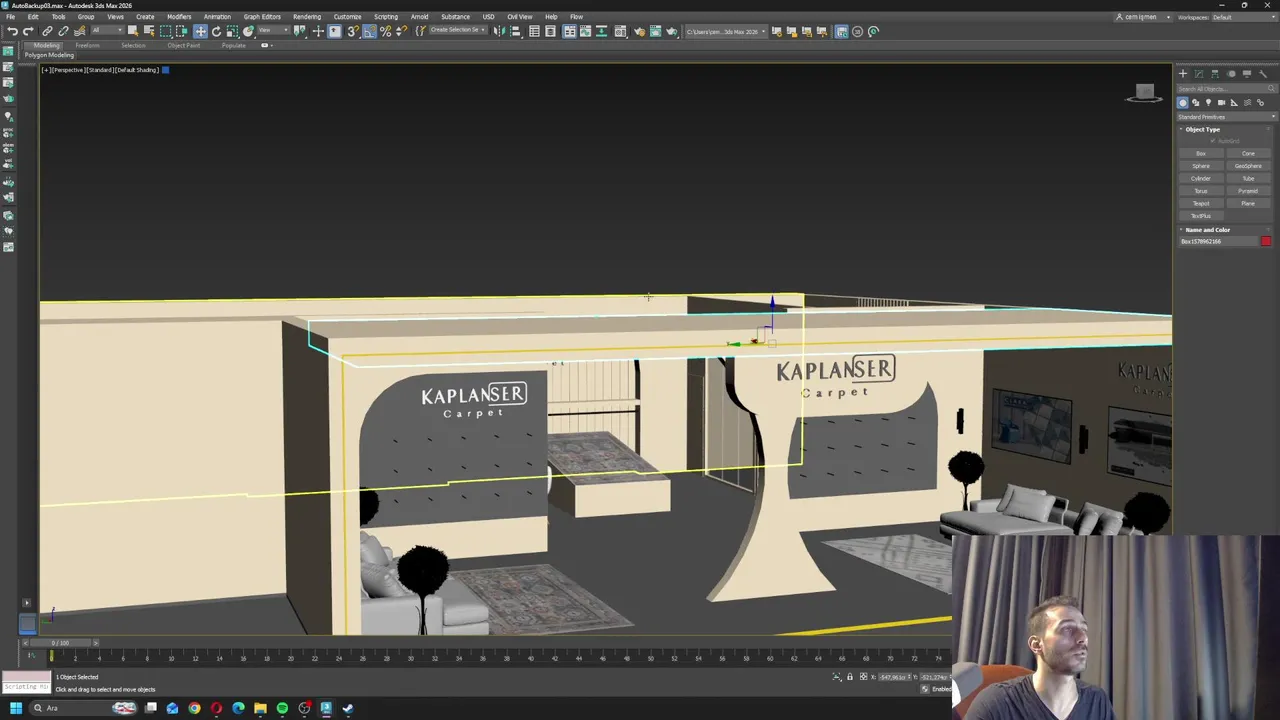1280x720 pixels.
Task: Open the Rendering menu
Action: 307,17
